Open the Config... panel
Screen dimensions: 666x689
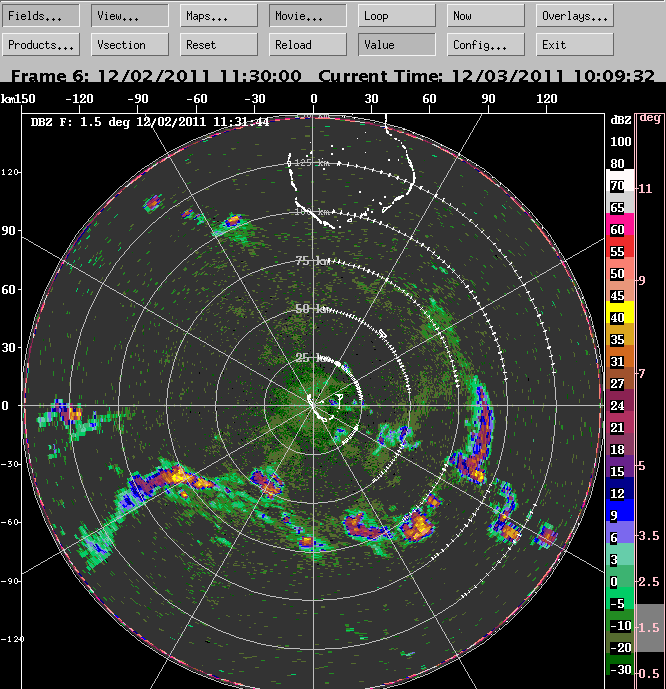point(486,45)
